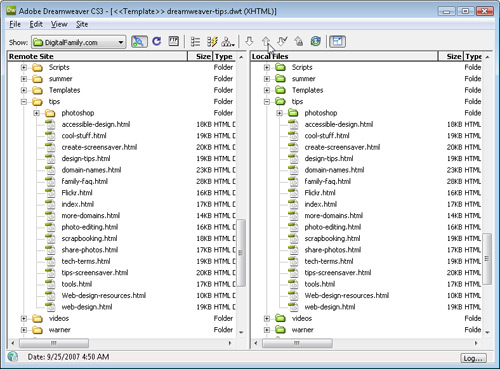The width and height of the screenshot is (500, 369).
Task: Click the green summer folder icon in Local Files
Action: point(280,79)
